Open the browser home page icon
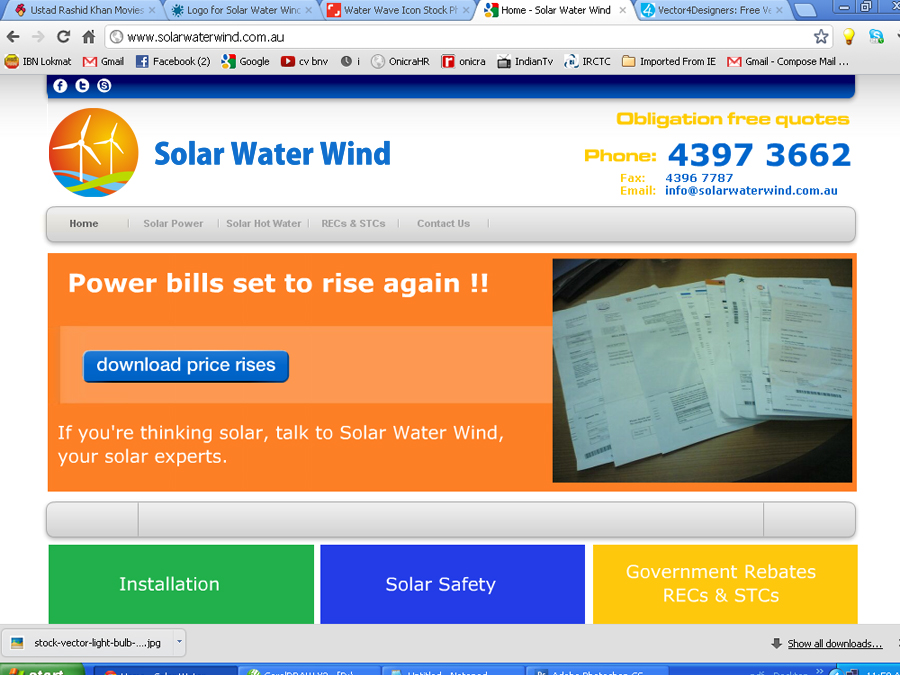 [x=88, y=37]
